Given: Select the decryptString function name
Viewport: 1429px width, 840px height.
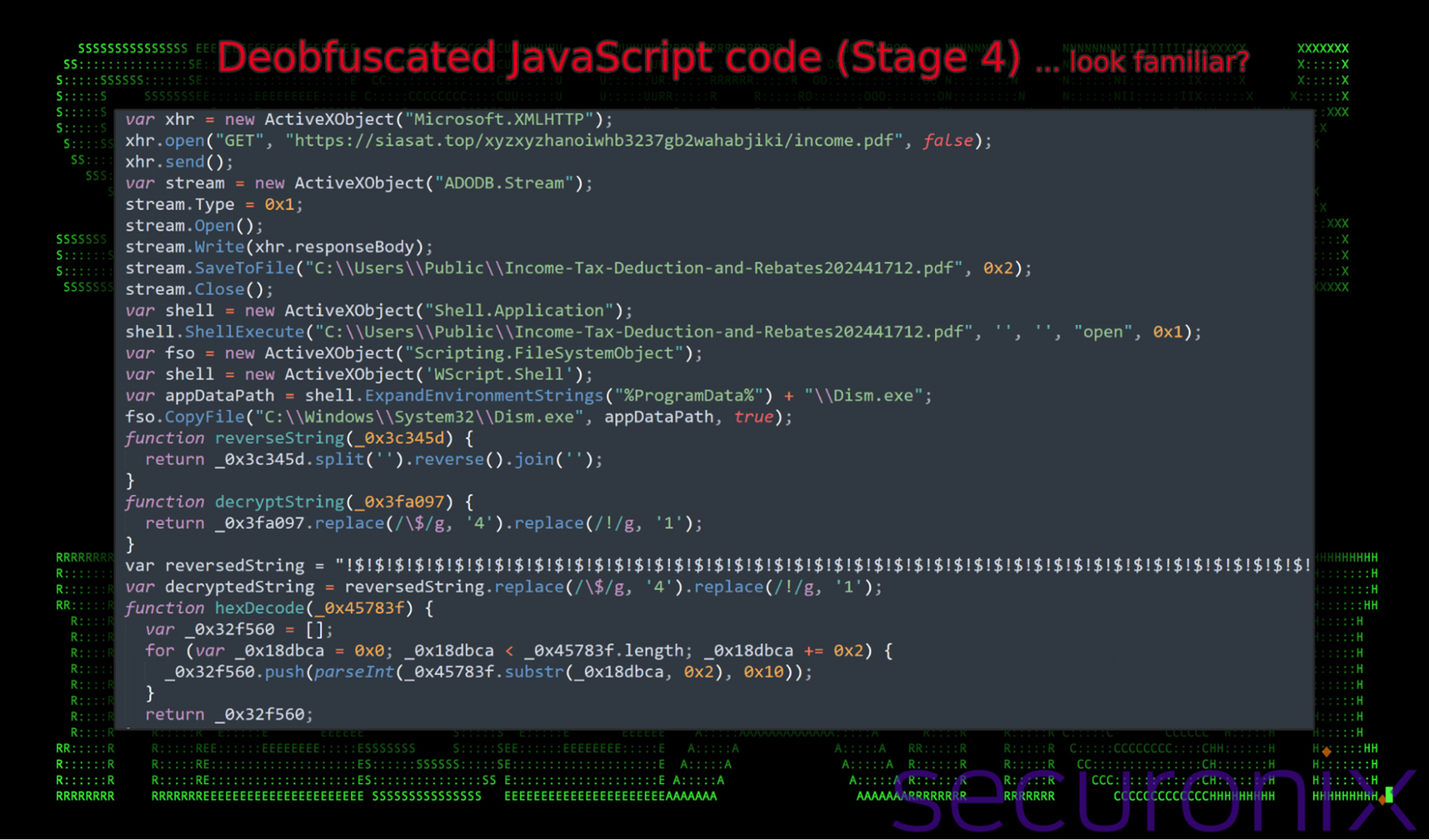Looking at the screenshot, I should [x=279, y=502].
